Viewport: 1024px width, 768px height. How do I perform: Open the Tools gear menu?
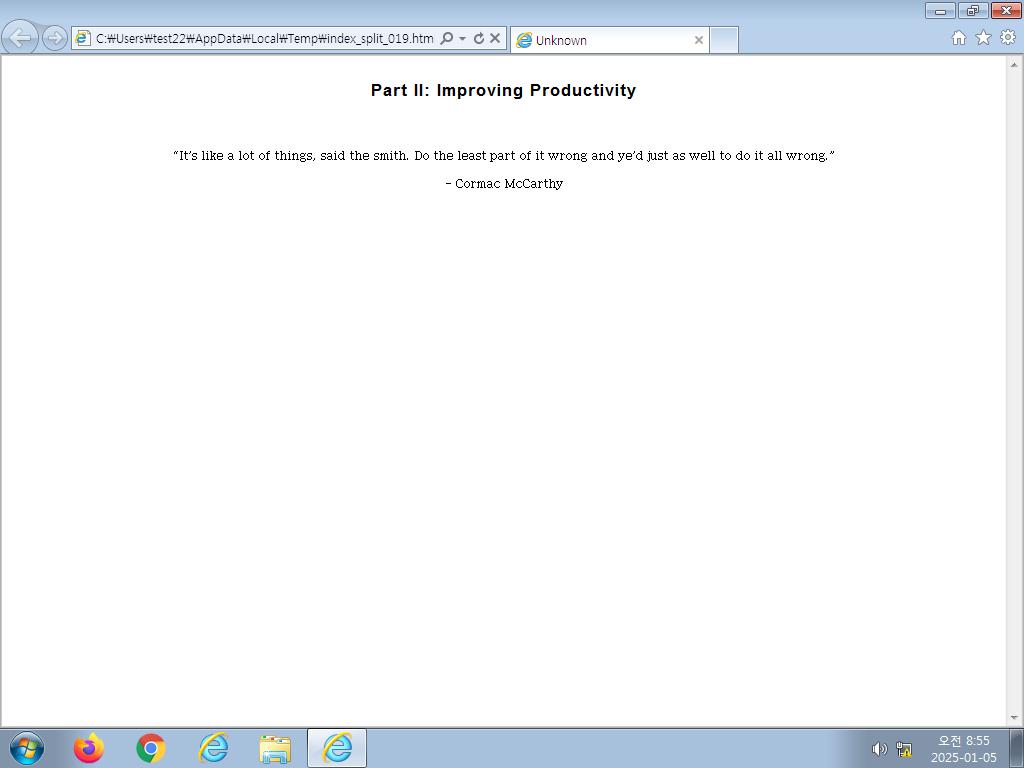[x=1008, y=38]
